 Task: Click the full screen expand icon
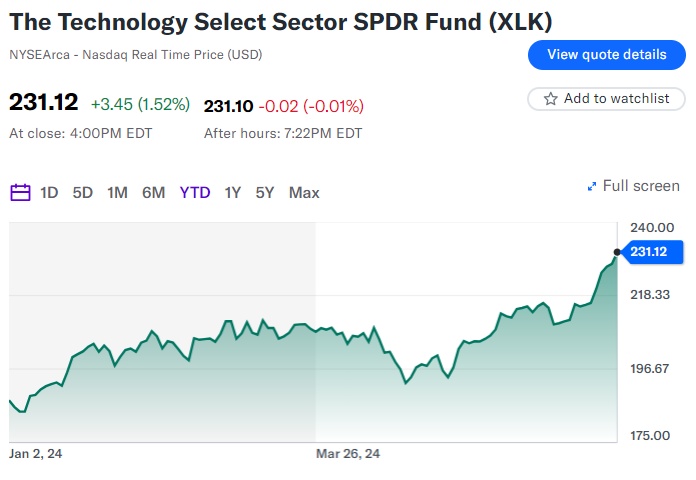592,186
